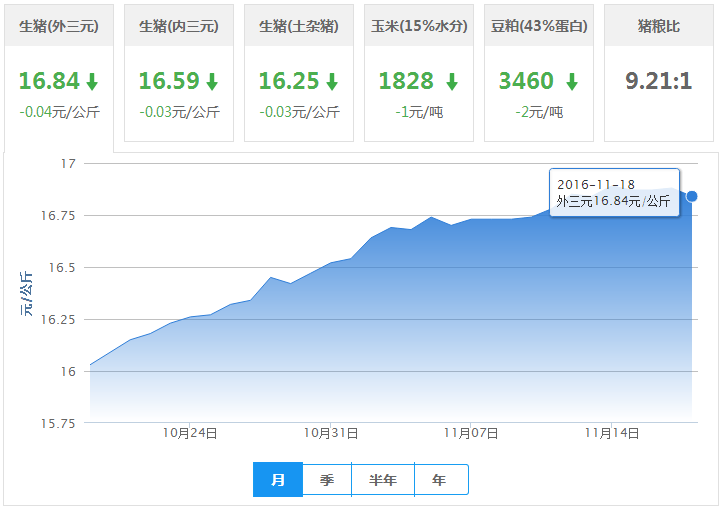Switch chart range to 季

tap(327, 480)
